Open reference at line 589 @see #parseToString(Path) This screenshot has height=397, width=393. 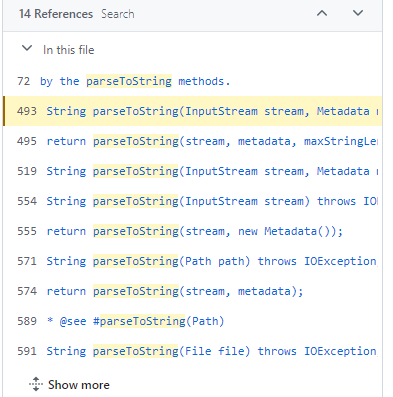pos(192,321)
